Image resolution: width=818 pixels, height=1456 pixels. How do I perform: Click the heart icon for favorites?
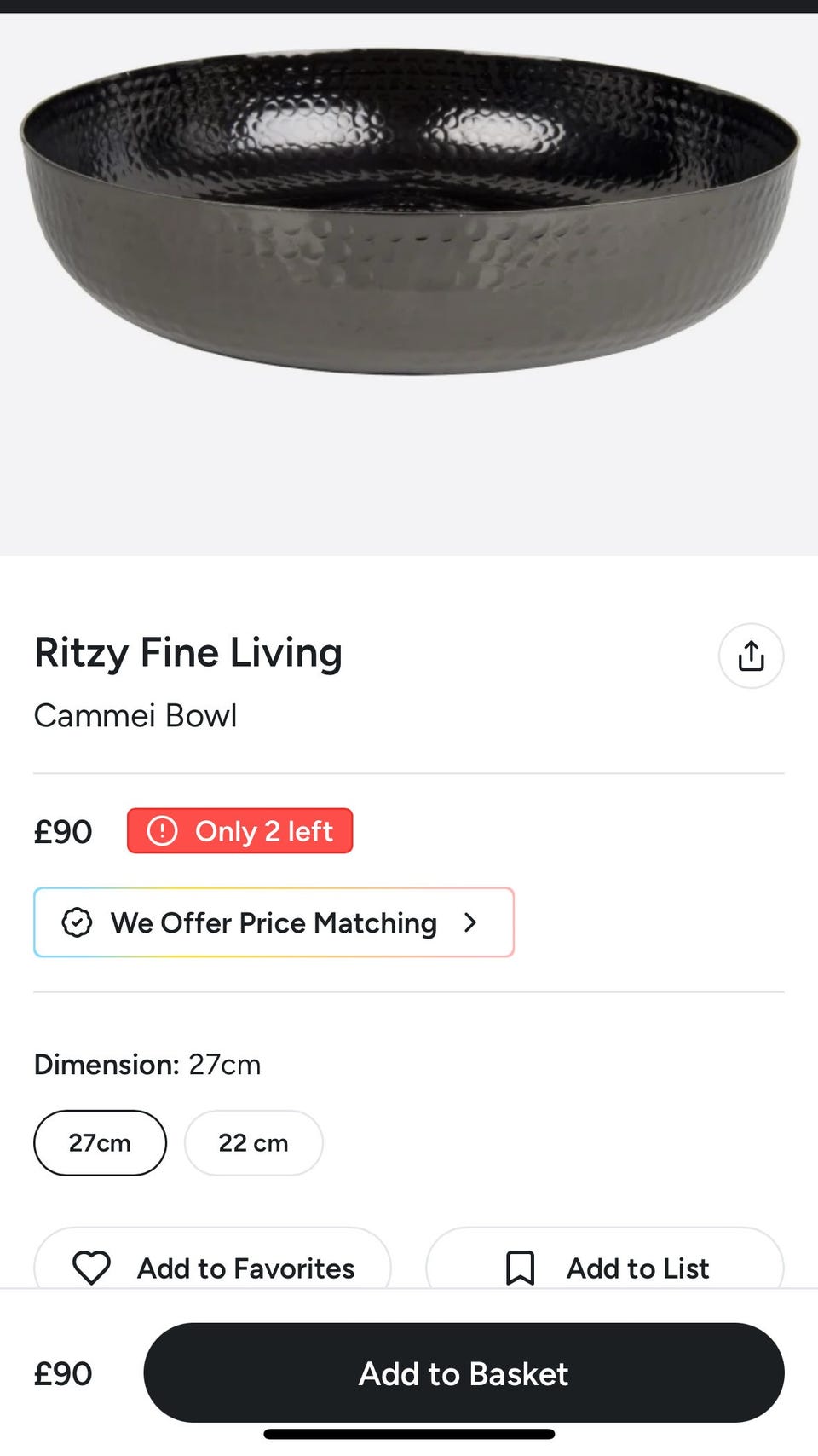[x=91, y=1268]
